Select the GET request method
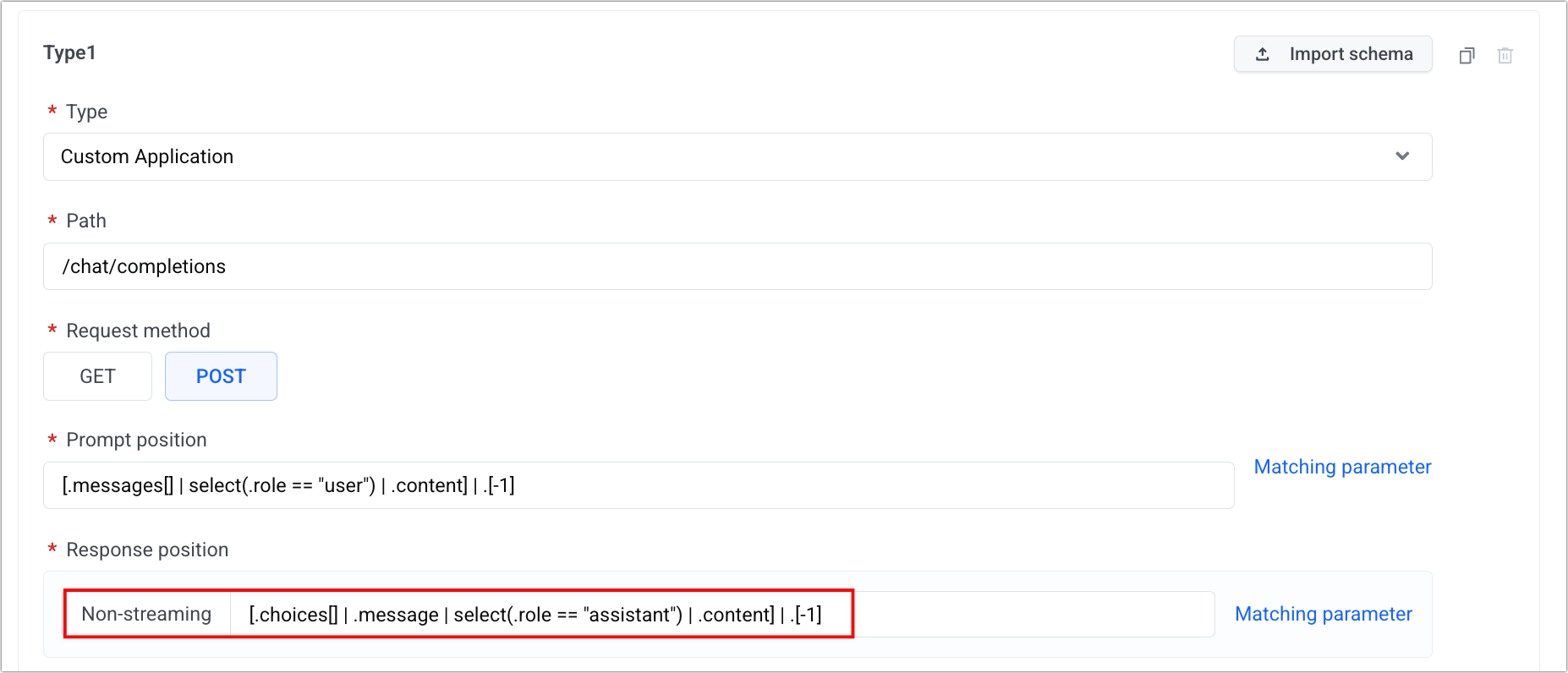The width and height of the screenshot is (1568, 673). click(x=97, y=376)
